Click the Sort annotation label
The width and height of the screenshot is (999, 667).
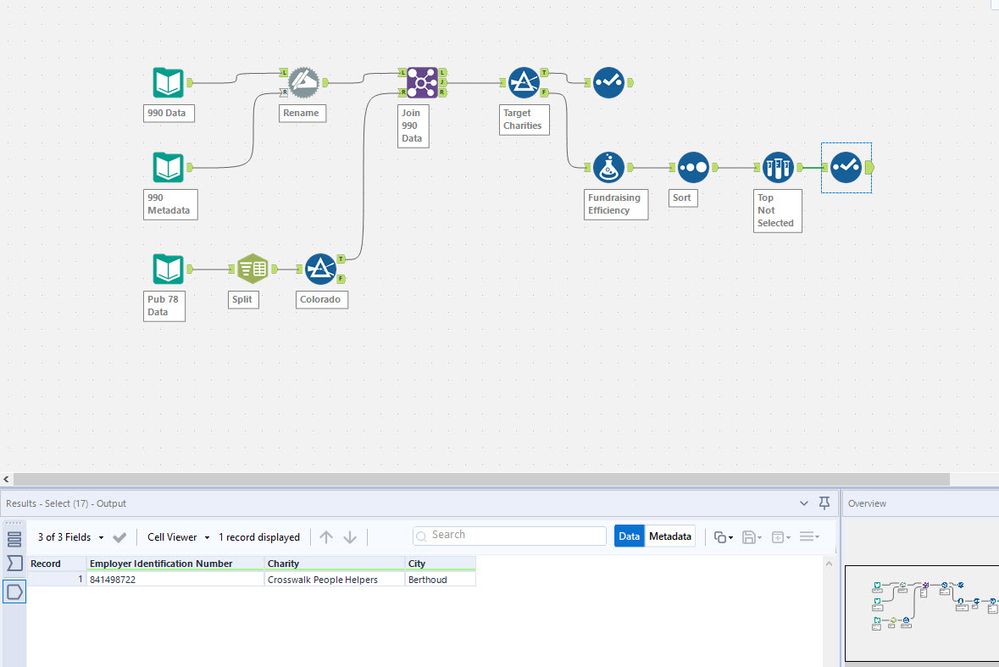pyautogui.click(x=682, y=198)
